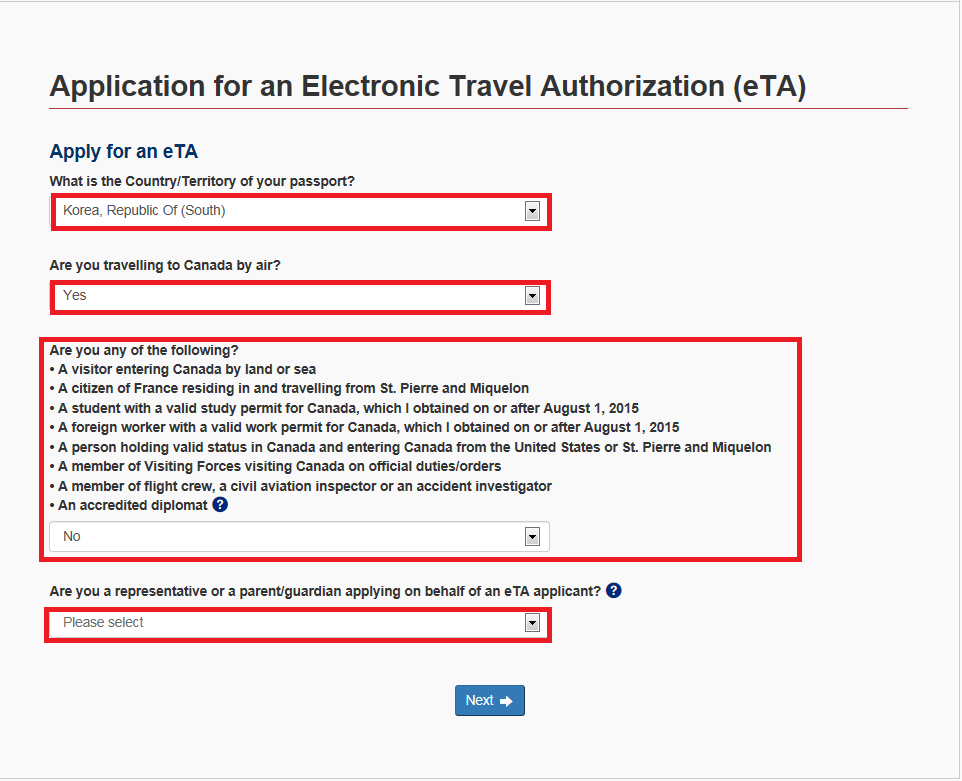This screenshot has width=962, height=781.
Task: Open the Country/Territory of passport dropdown
Action: pyautogui.click(x=301, y=211)
